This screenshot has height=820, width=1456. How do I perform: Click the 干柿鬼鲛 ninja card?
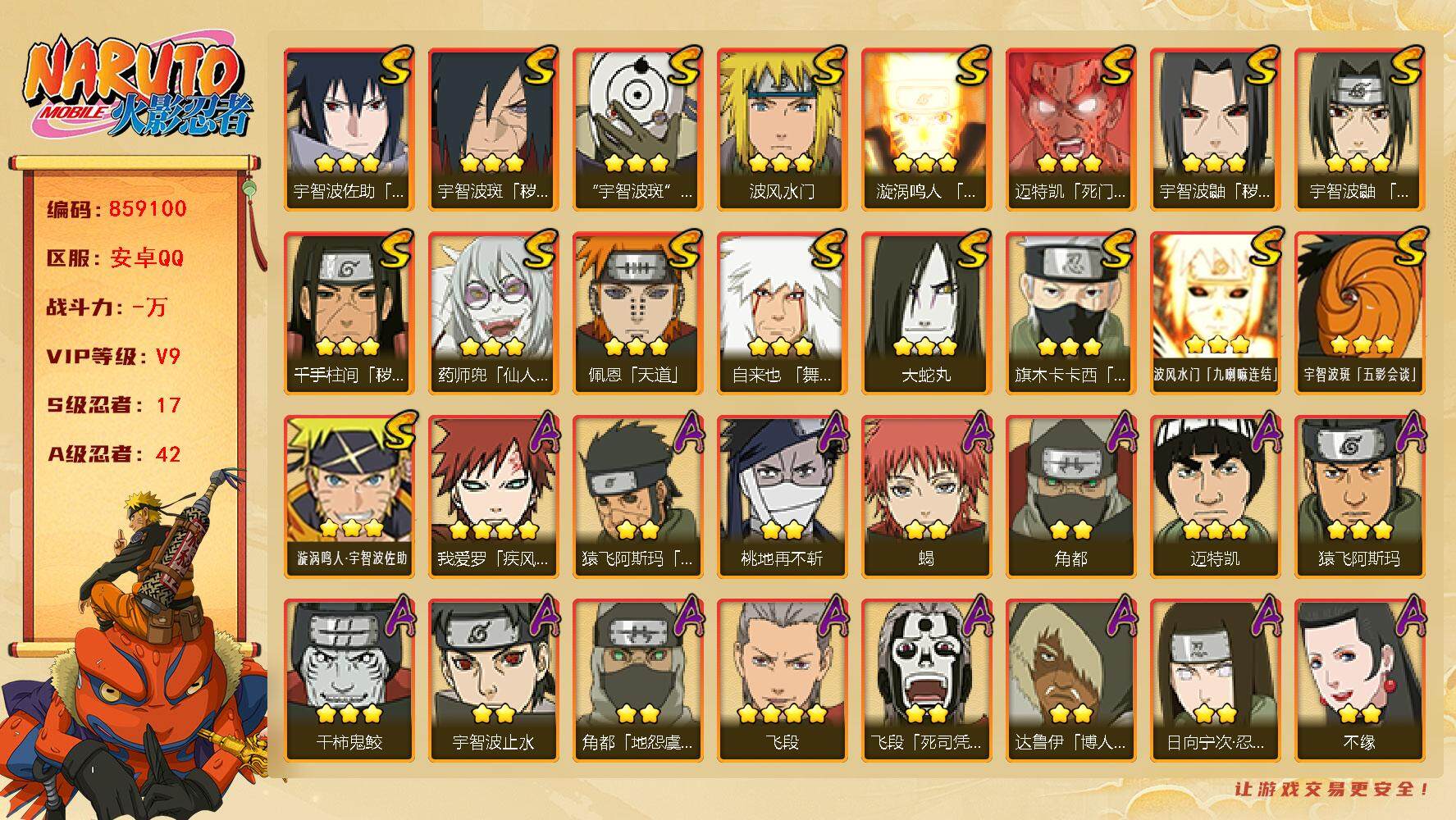[348, 681]
